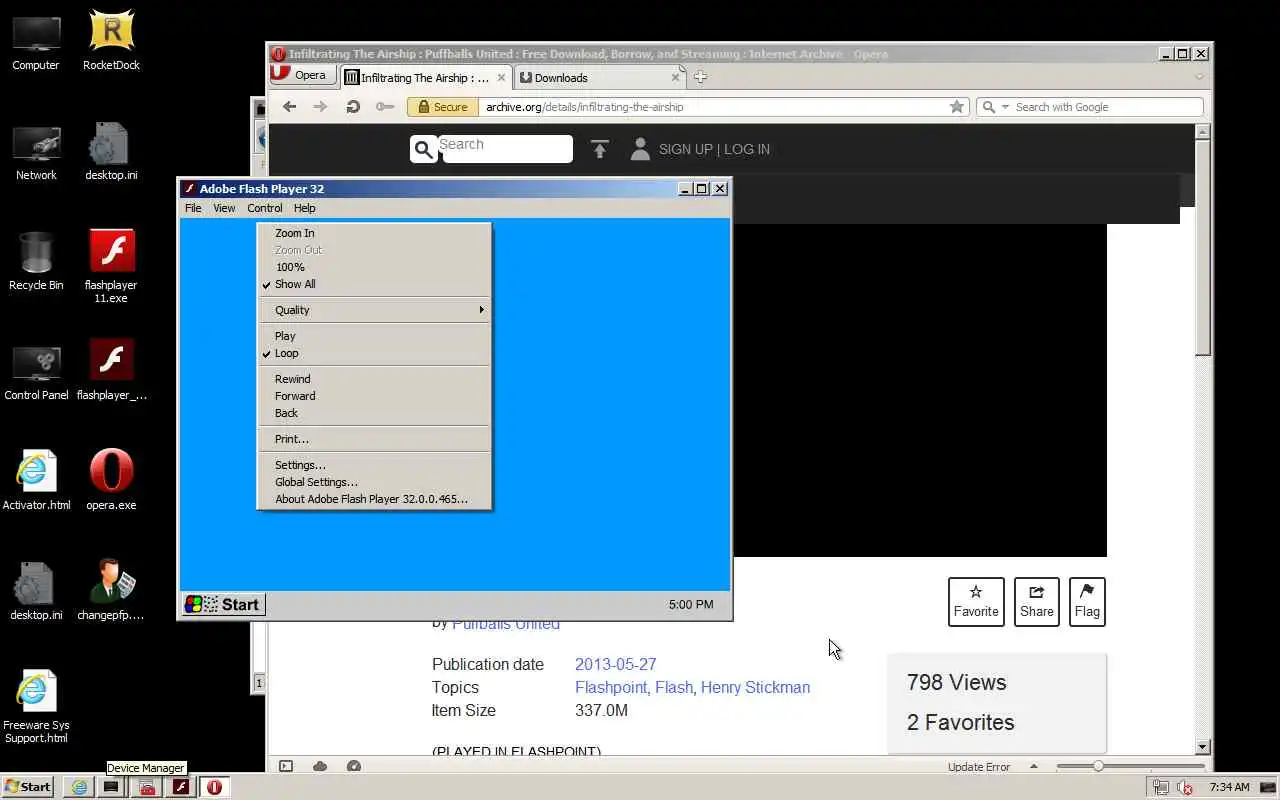Screen dimensions: 1280x800
Task: Click the SIGN UP | LOG IN link
Action: (x=714, y=149)
